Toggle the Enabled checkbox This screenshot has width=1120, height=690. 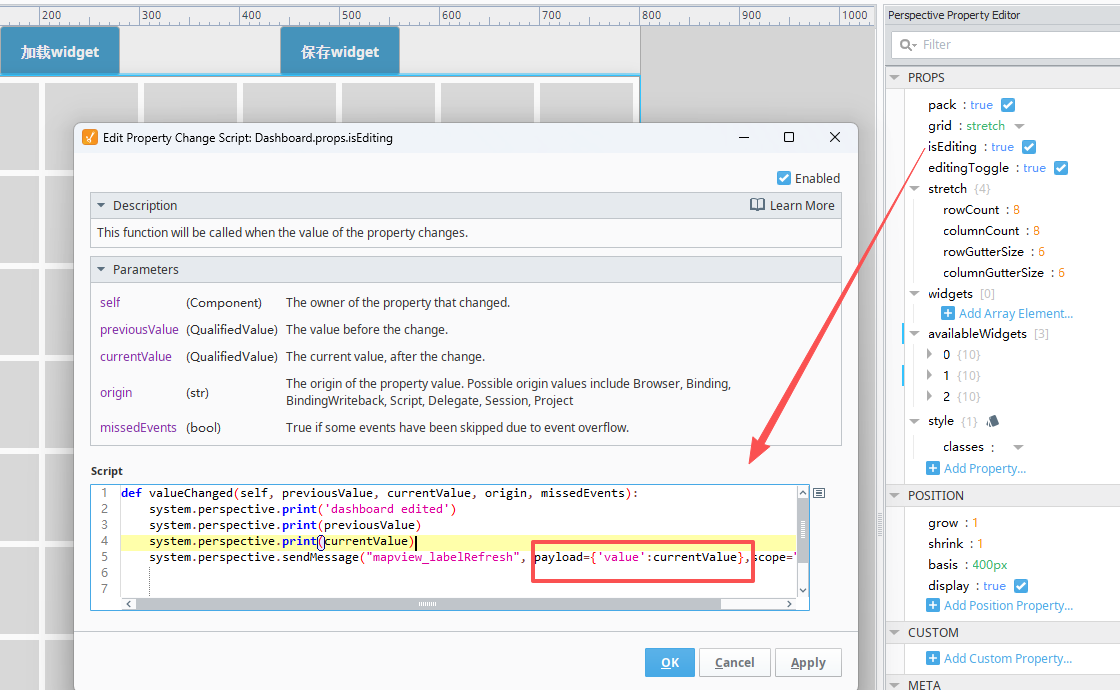pos(784,178)
